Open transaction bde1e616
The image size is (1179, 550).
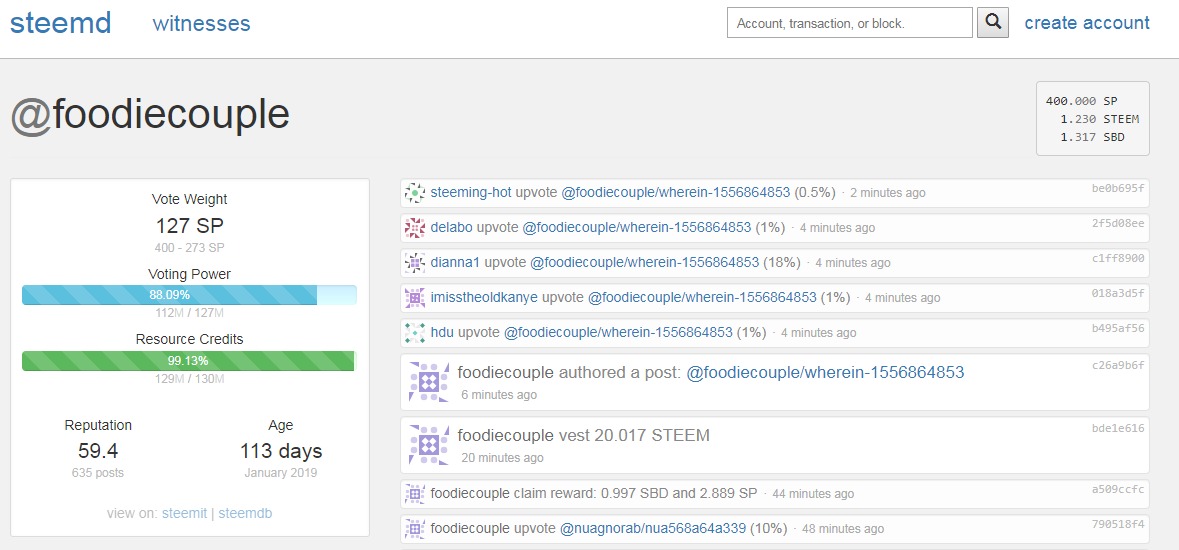[1118, 428]
